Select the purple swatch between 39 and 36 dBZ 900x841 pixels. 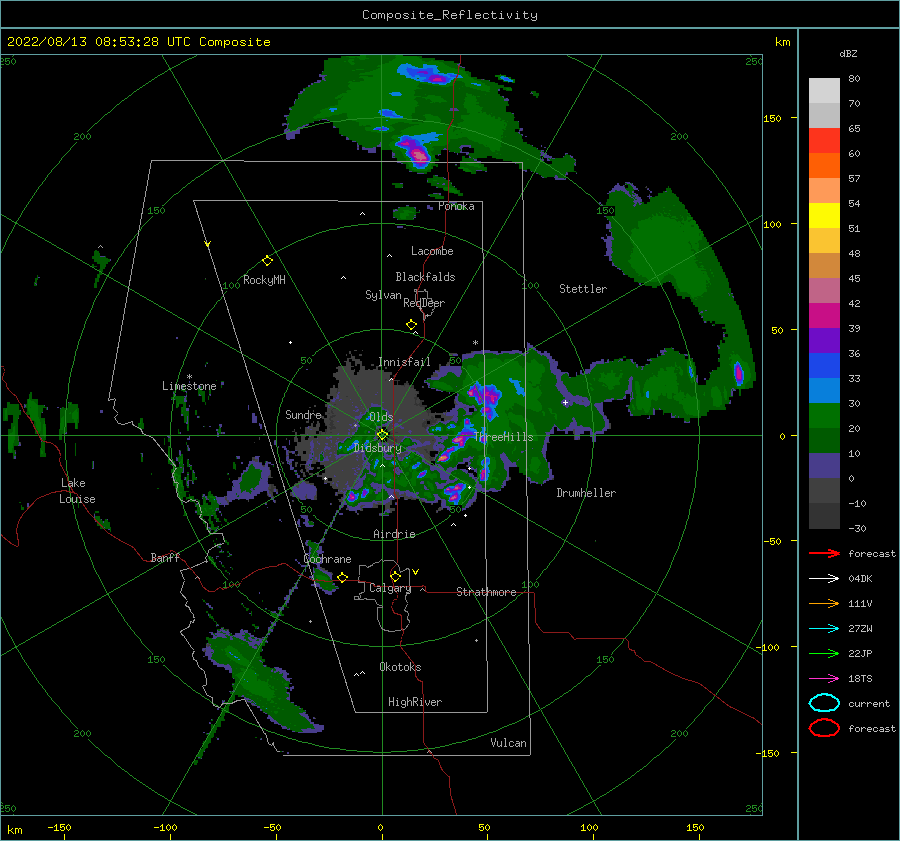point(824,341)
